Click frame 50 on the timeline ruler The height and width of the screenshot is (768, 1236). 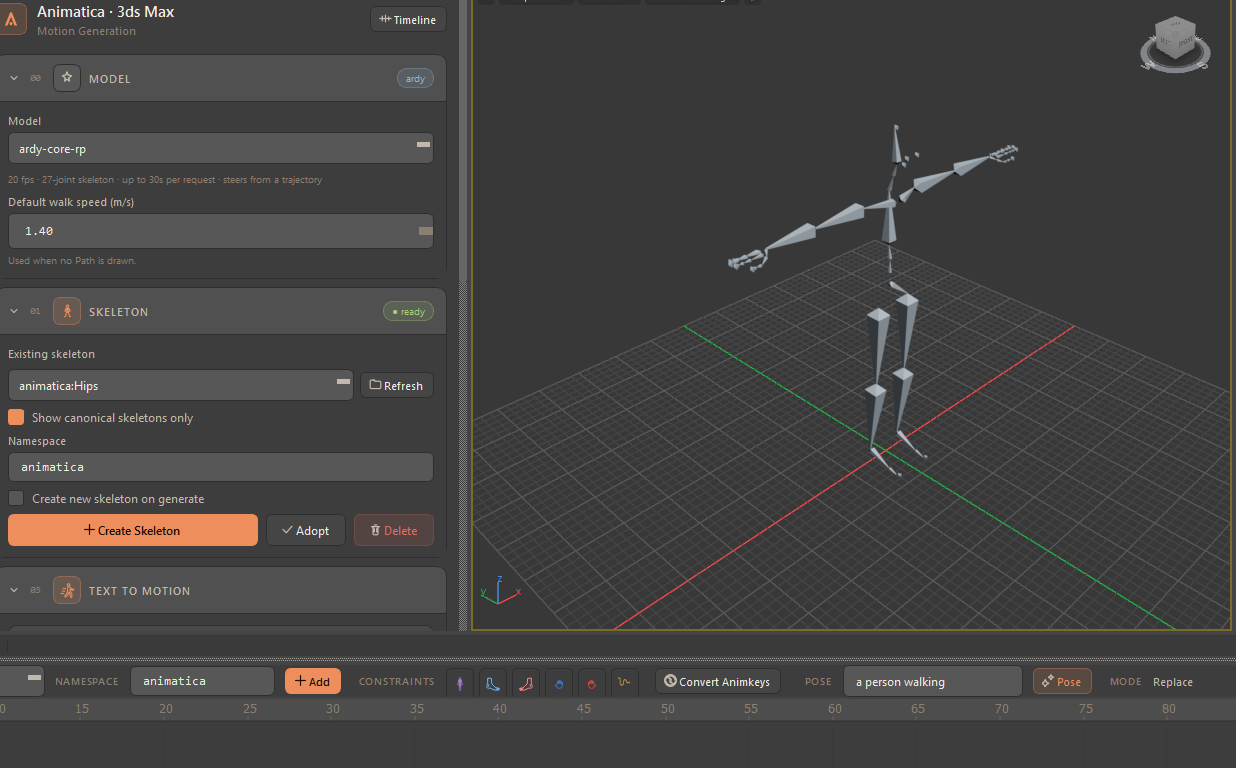(667, 709)
